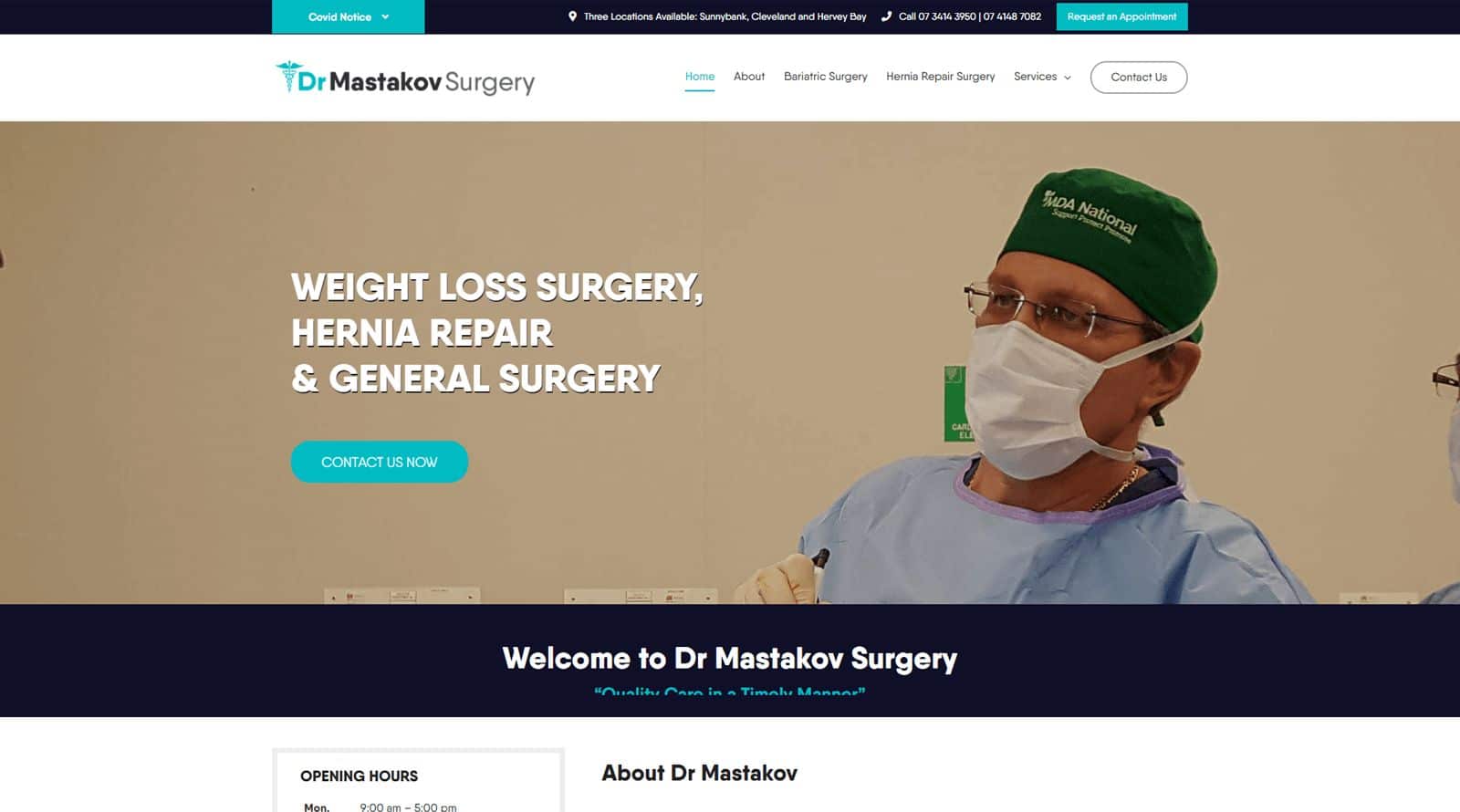This screenshot has width=1460, height=812.
Task: Click the Opening Hours card
Action: (x=418, y=781)
